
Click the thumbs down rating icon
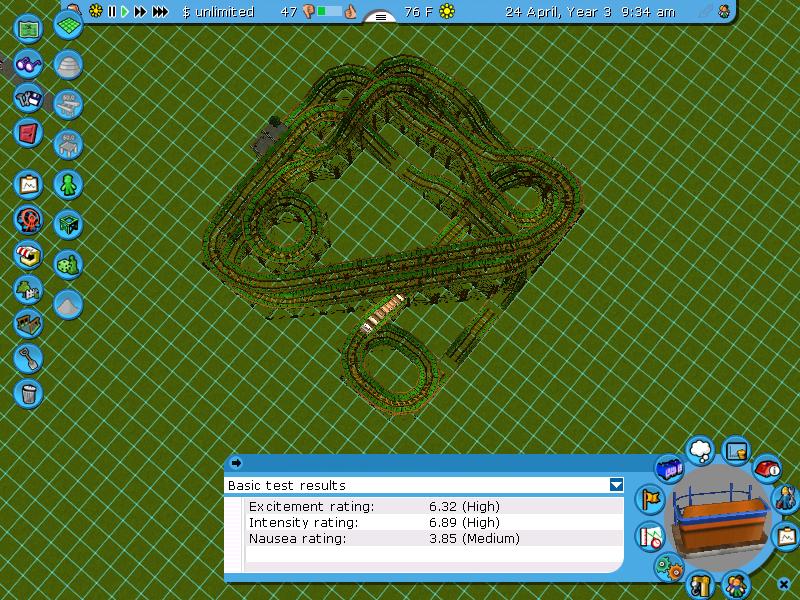[309, 11]
